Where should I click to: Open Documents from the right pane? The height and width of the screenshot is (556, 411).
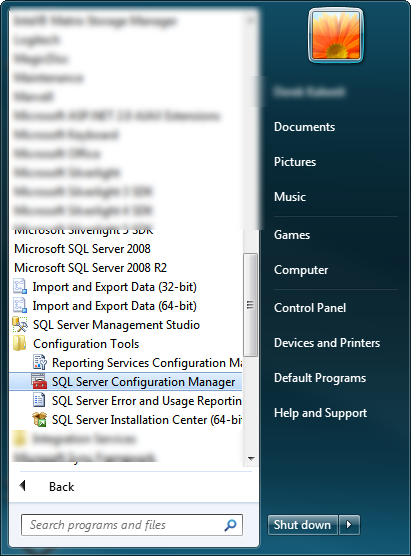coord(304,127)
